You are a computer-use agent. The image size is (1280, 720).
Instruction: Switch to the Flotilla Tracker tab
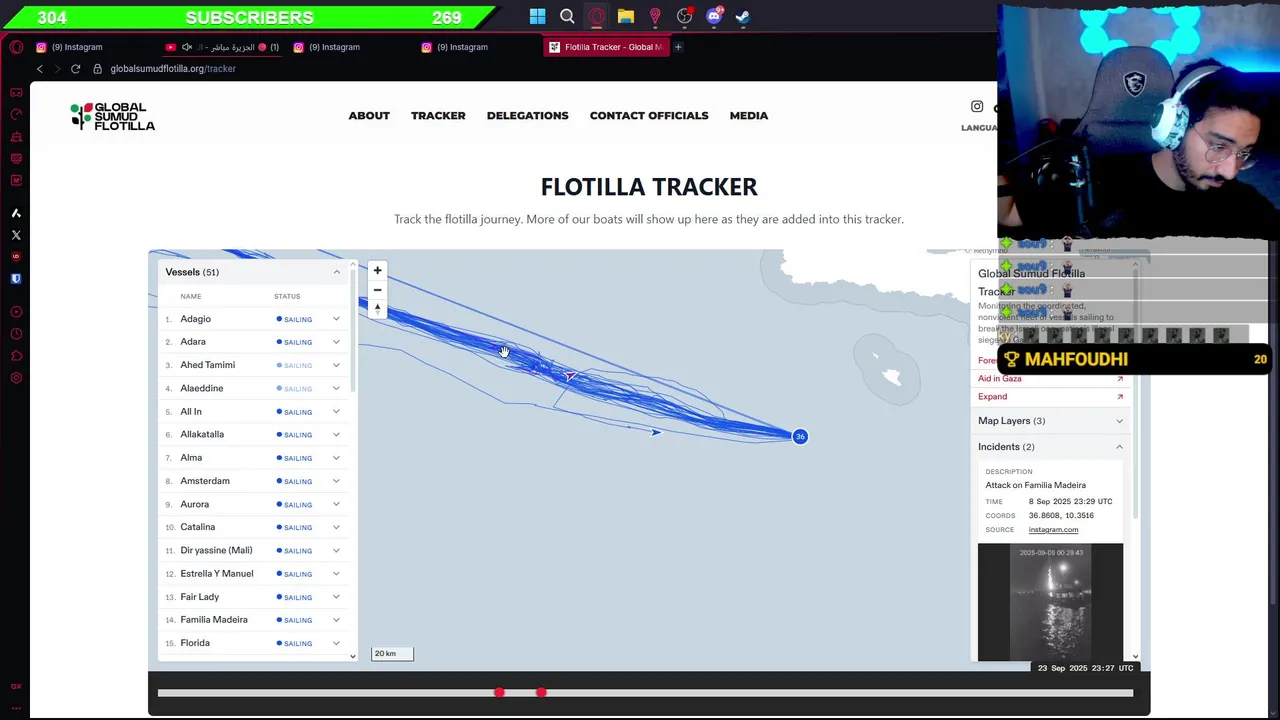tap(605, 47)
